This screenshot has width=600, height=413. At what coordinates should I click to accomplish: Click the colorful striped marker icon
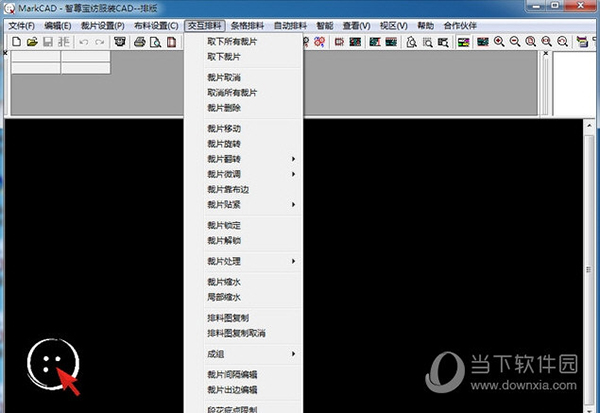pyautogui.click(x=463, y=42)
